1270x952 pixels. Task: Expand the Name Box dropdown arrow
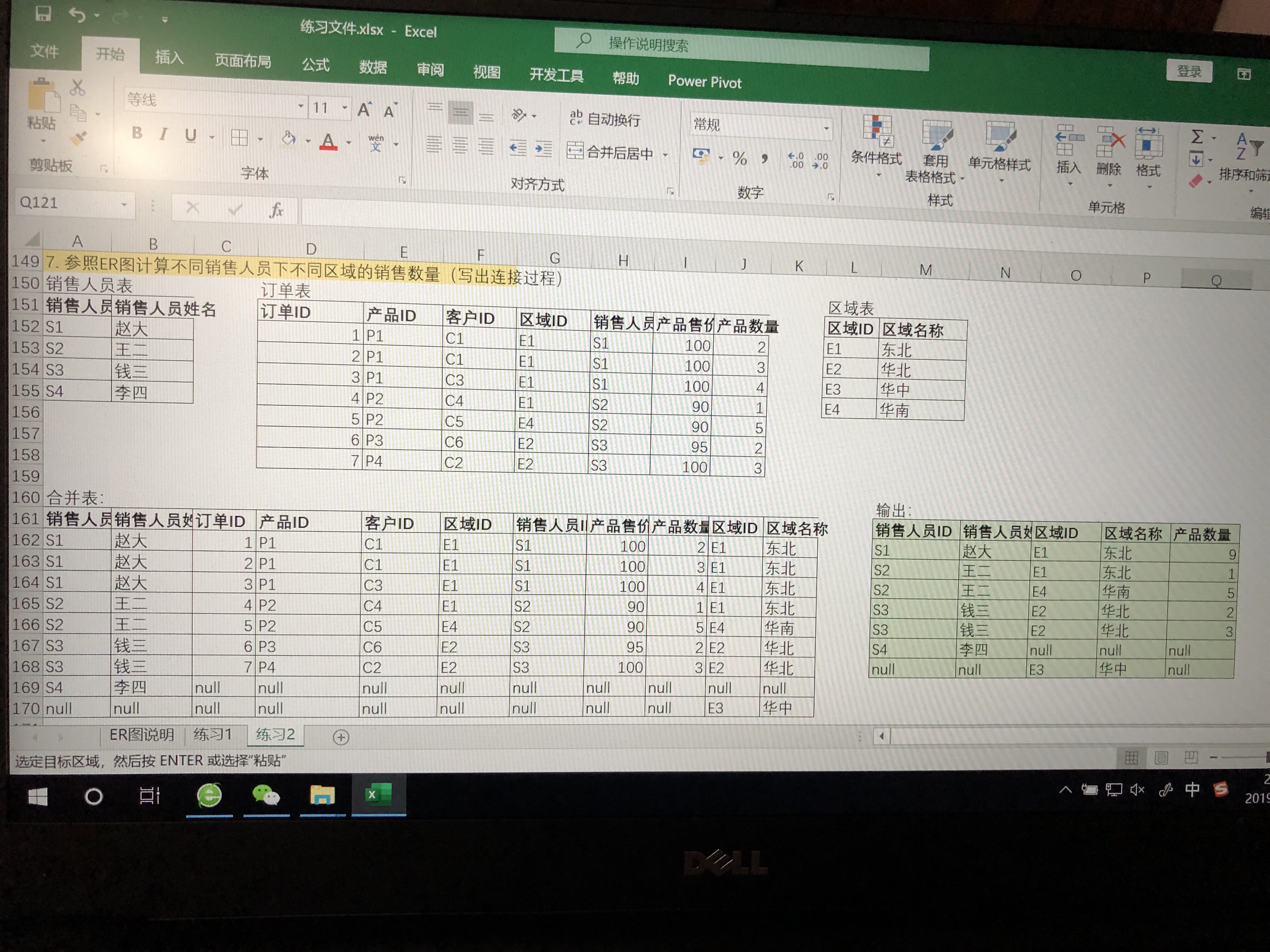[123, 204]
